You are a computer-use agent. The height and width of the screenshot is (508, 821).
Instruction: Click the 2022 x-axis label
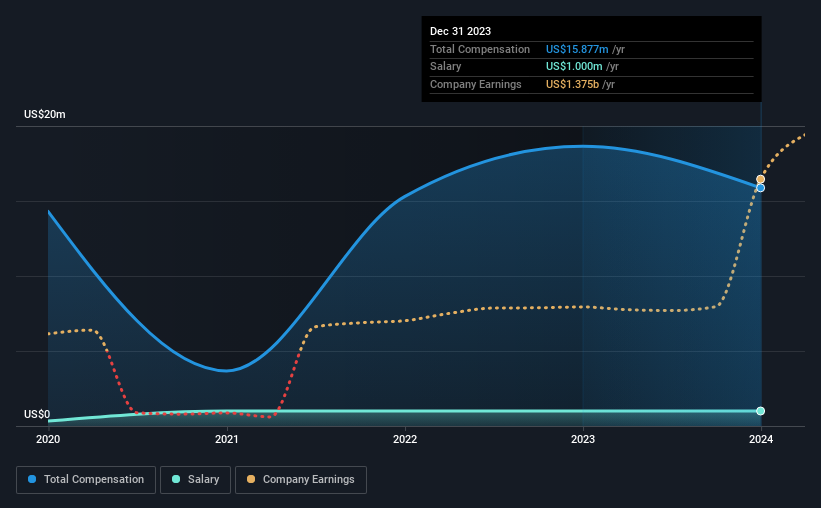[x=405, y=439]
